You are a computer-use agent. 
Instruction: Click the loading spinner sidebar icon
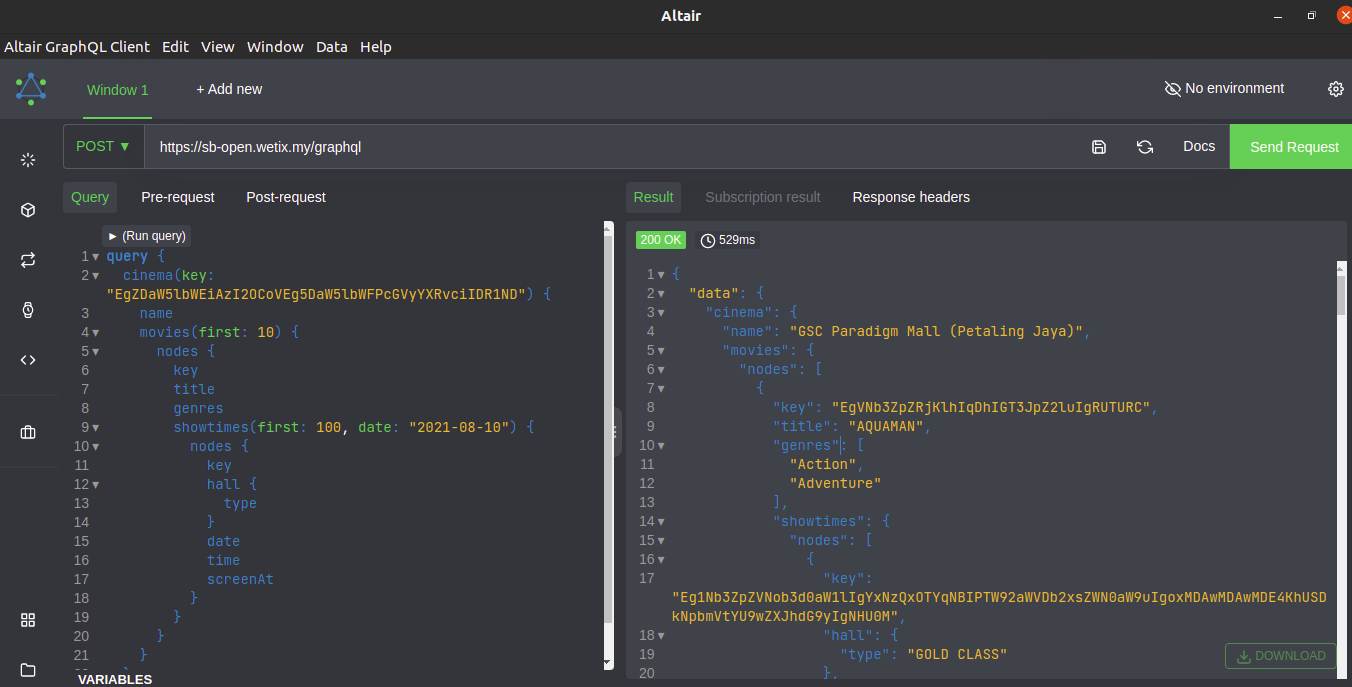coord(28,160)
